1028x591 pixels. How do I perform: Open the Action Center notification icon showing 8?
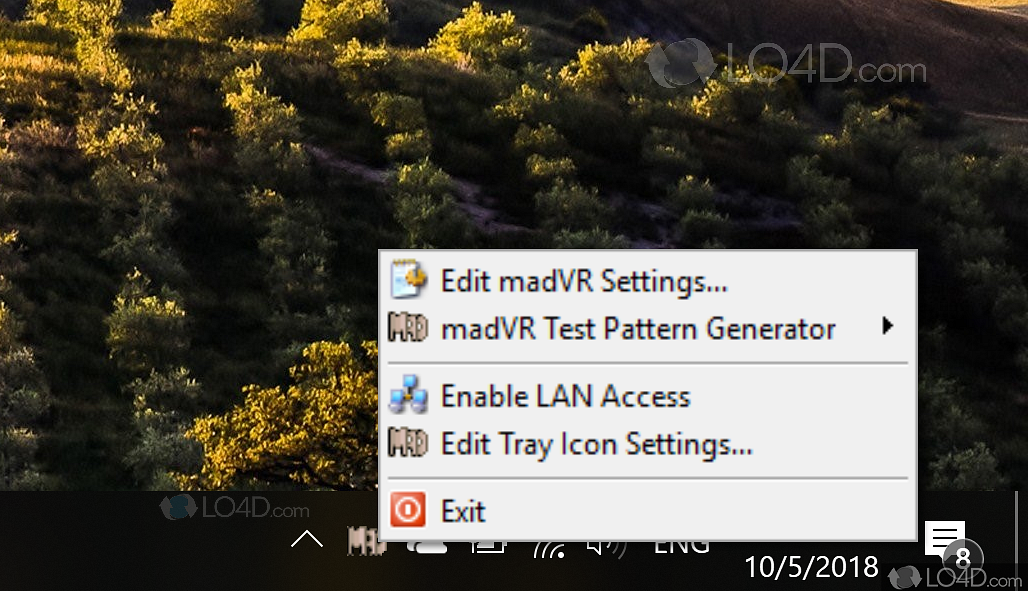click(x=945, y=542)
